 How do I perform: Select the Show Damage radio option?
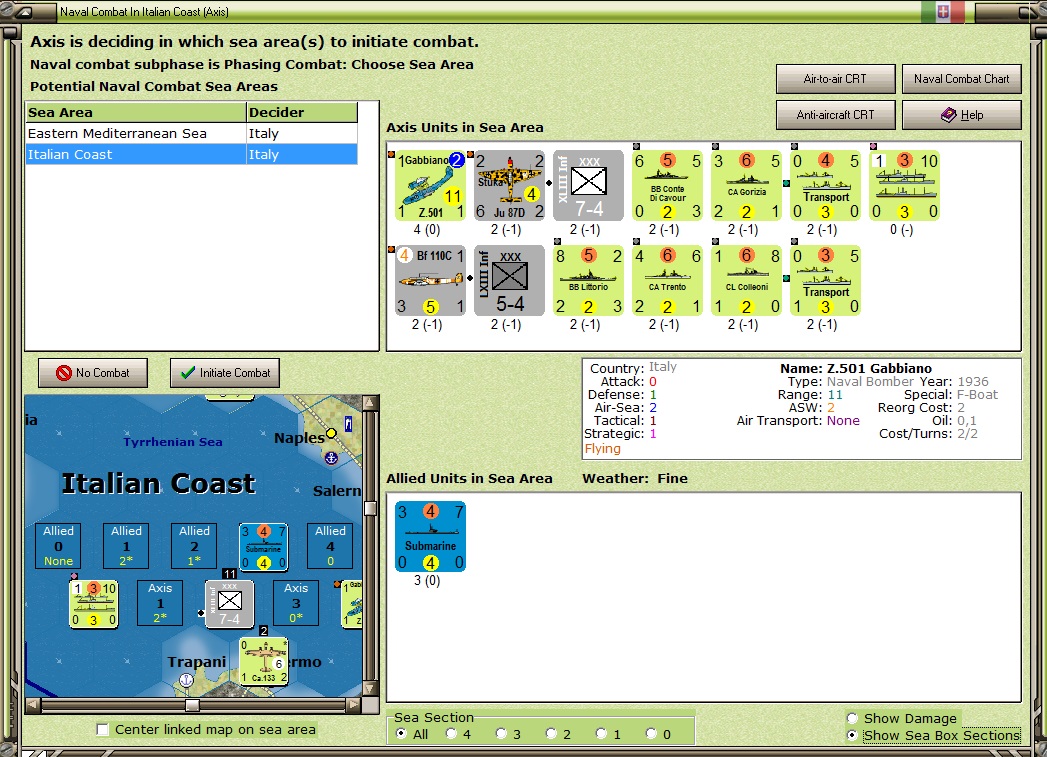tap(852, 718)
